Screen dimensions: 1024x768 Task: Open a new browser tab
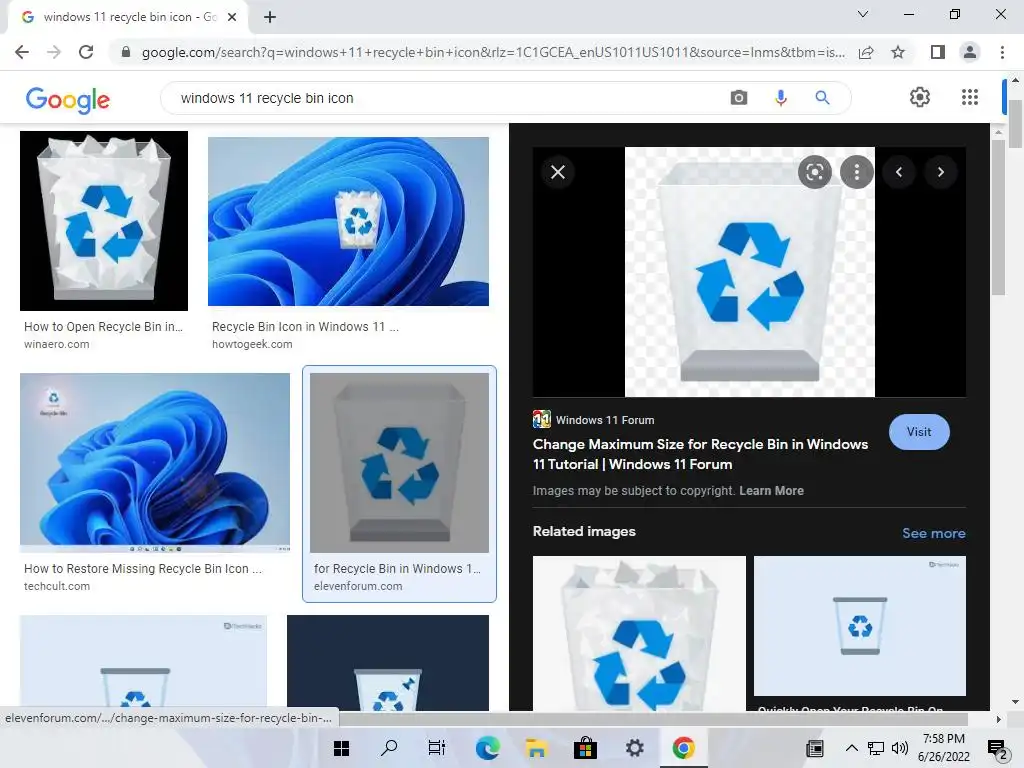pos(270,17)
